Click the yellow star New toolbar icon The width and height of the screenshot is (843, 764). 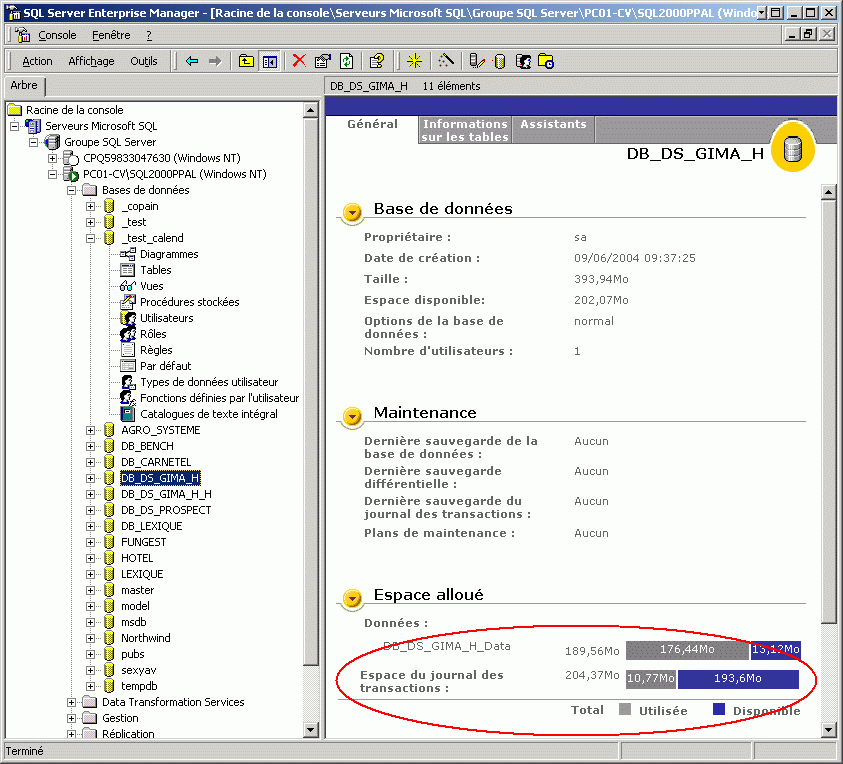413,61
